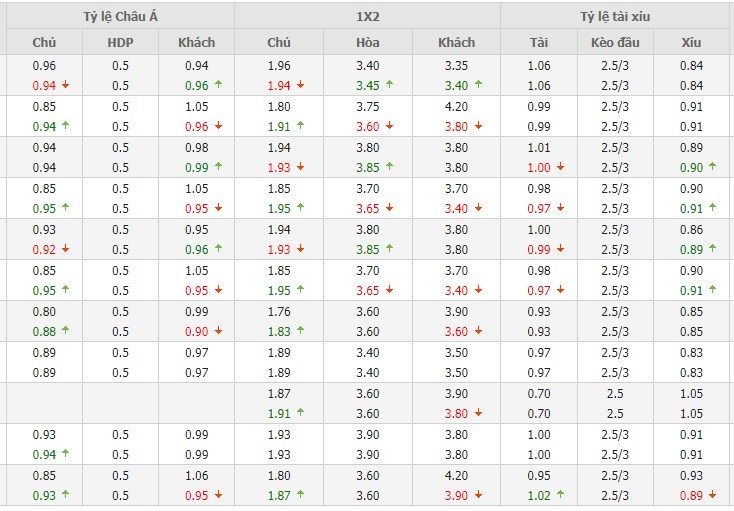Image resolution: width=734 pixels, height=511 pixels.
Task: Select the Tỷ lệ Châu Á header
Action: (116, 15)
